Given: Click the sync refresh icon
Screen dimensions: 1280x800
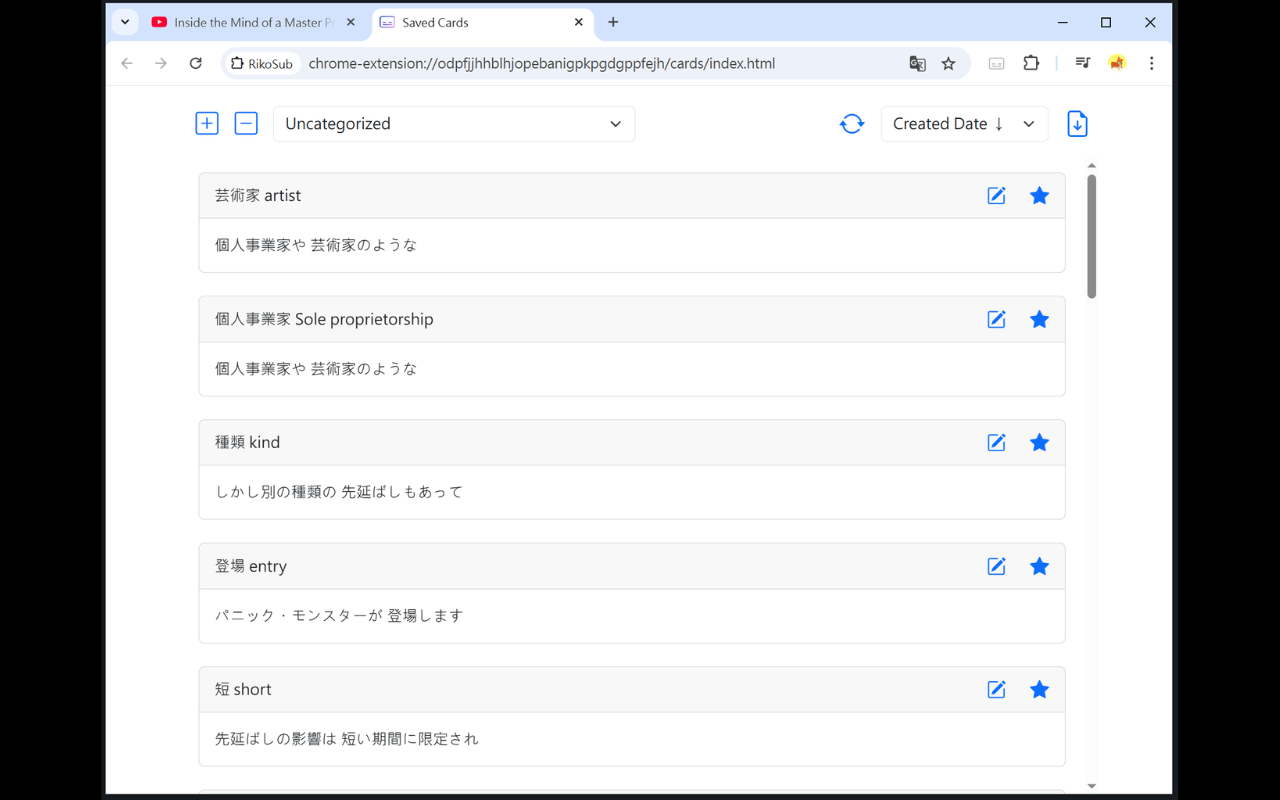Looking at the screenshot, I should point(852,124).
